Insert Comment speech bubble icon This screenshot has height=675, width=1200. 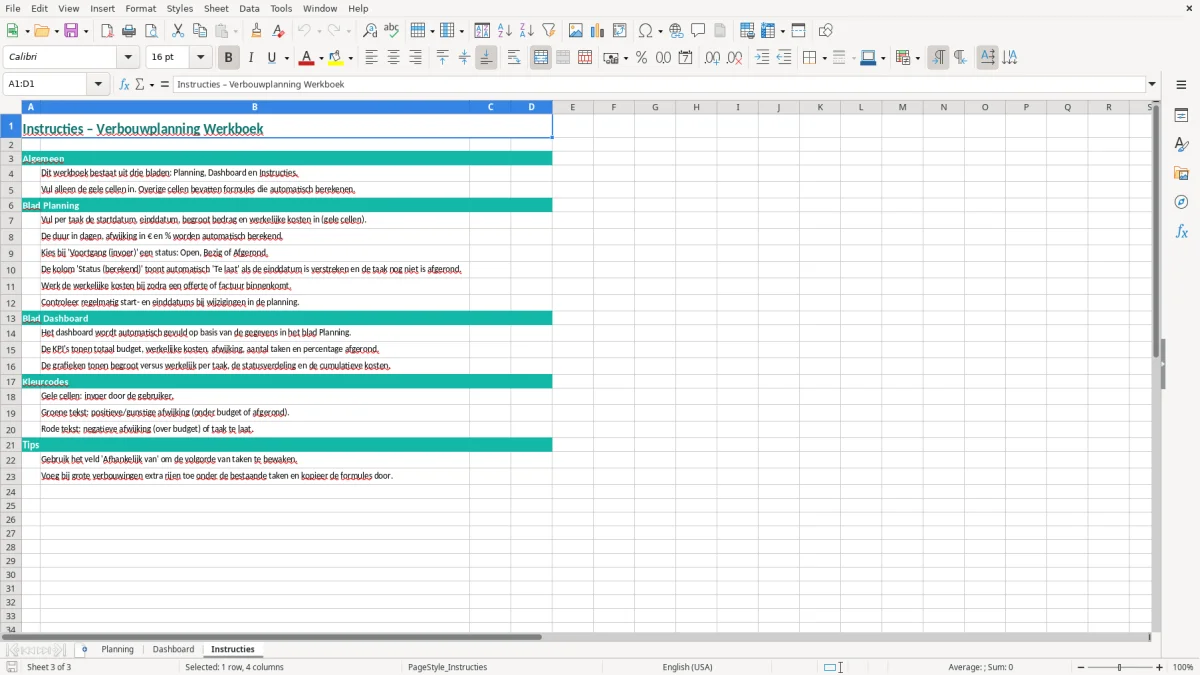coord(698,31)
